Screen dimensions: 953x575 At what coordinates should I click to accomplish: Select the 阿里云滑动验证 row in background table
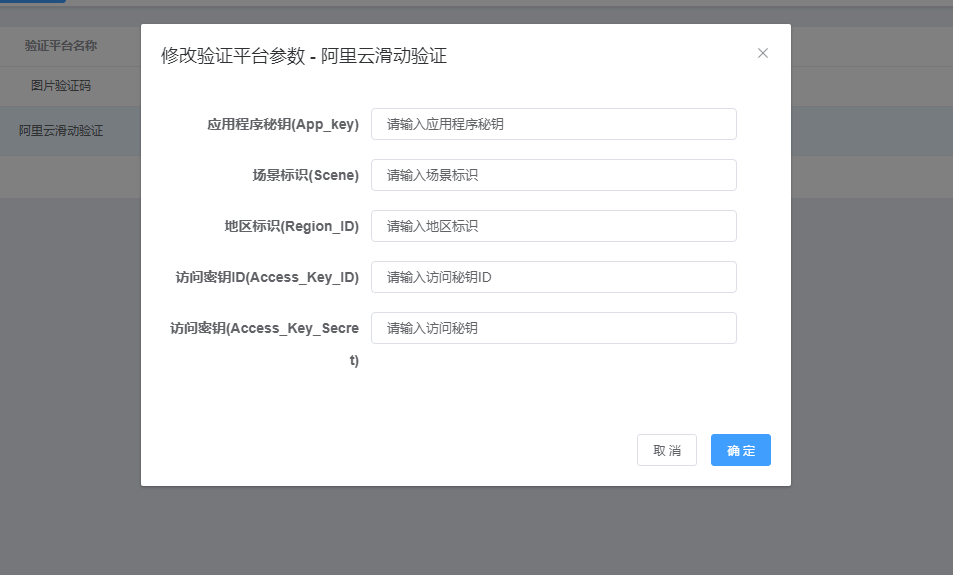click(x=61, y=131)
